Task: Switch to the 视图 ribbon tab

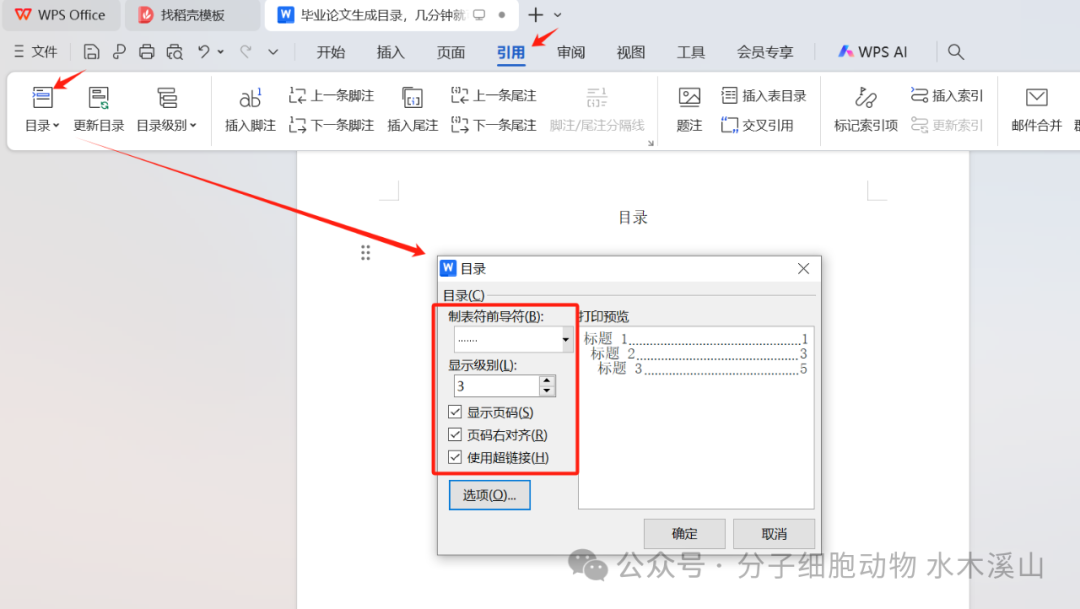Action: (x=631, y=52)
